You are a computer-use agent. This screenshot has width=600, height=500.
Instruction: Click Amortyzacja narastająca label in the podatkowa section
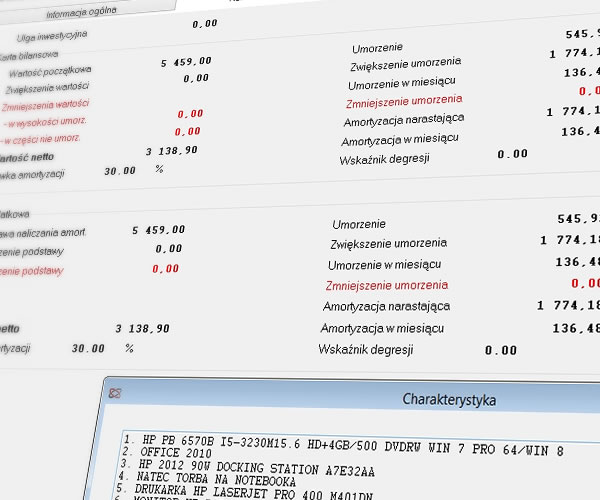click(386, 306)
